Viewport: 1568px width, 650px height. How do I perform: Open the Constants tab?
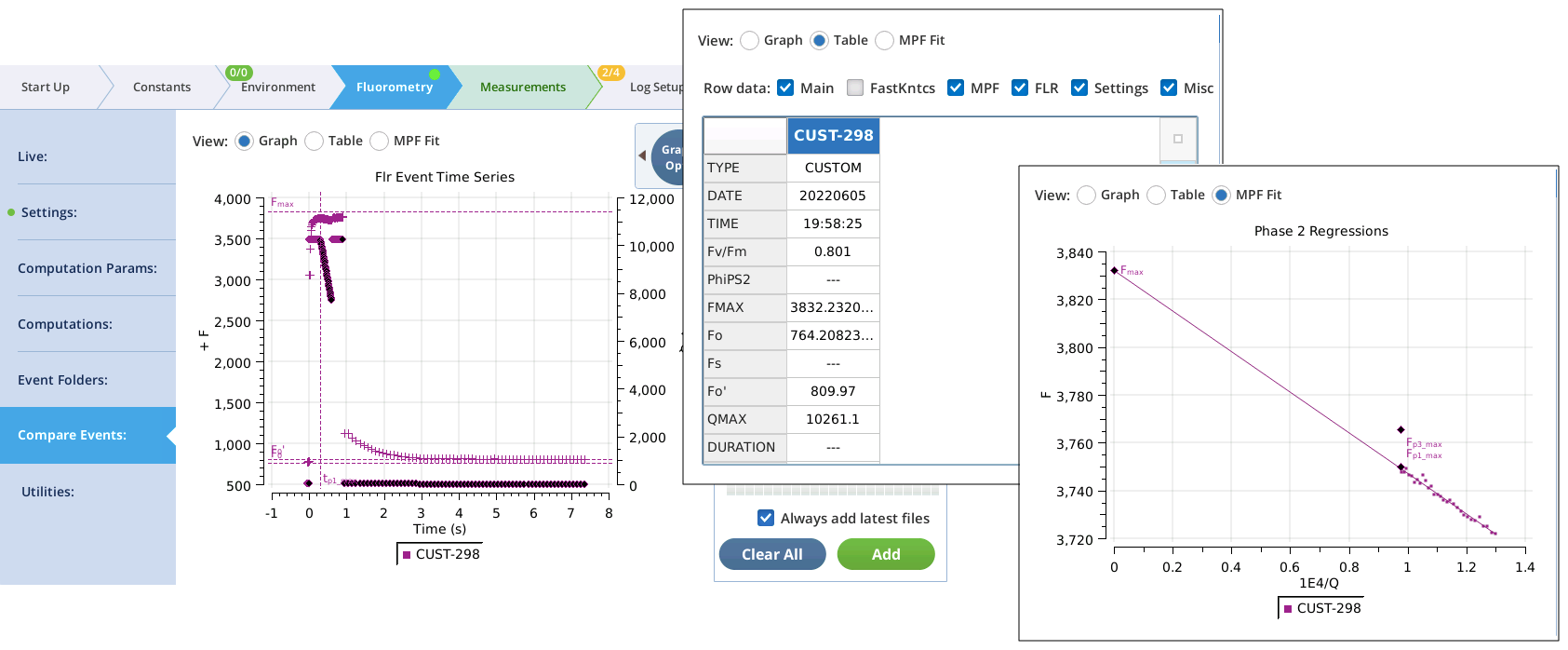tap(162, 88)
